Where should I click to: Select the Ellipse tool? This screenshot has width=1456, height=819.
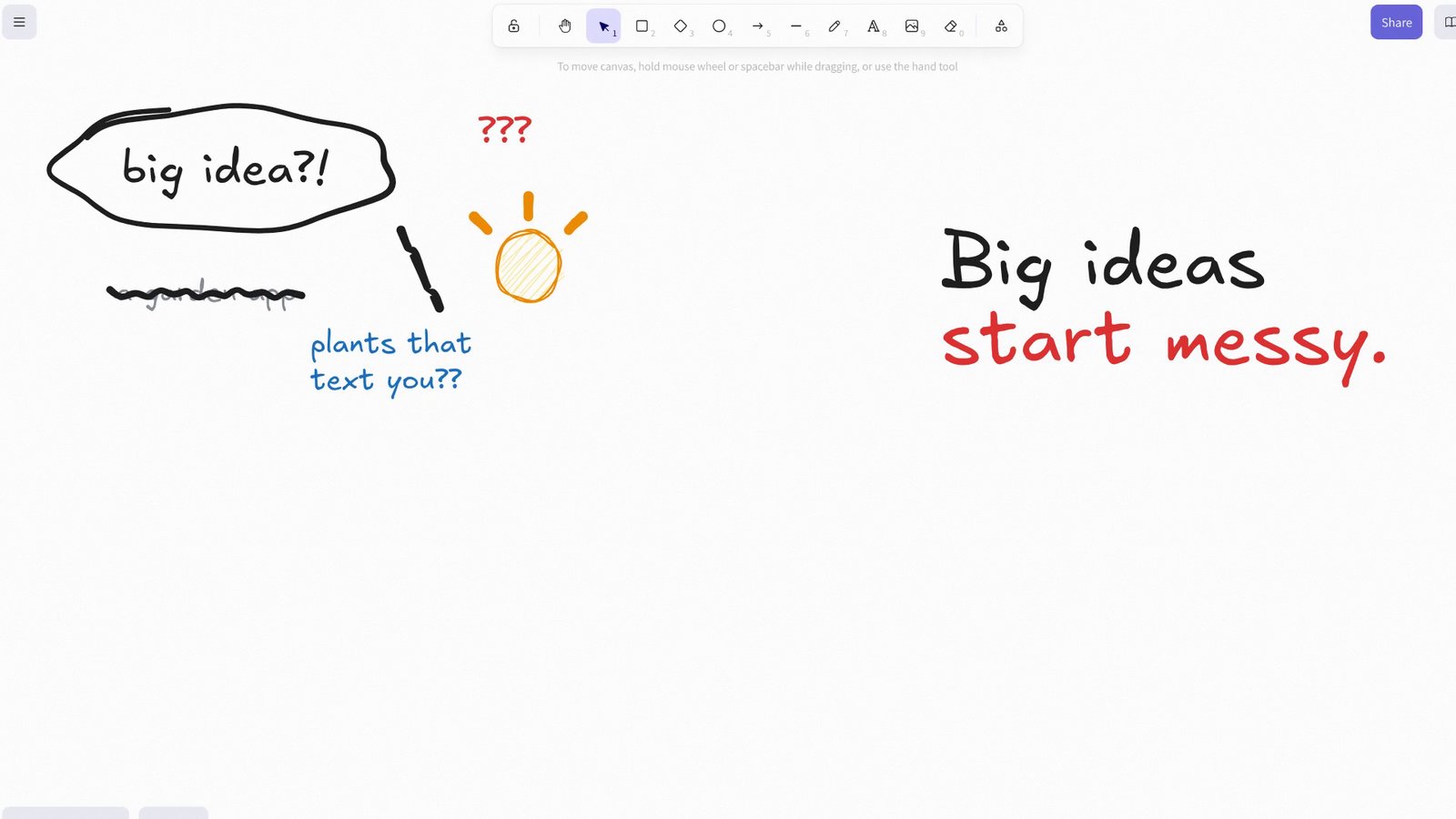(719, 26)
